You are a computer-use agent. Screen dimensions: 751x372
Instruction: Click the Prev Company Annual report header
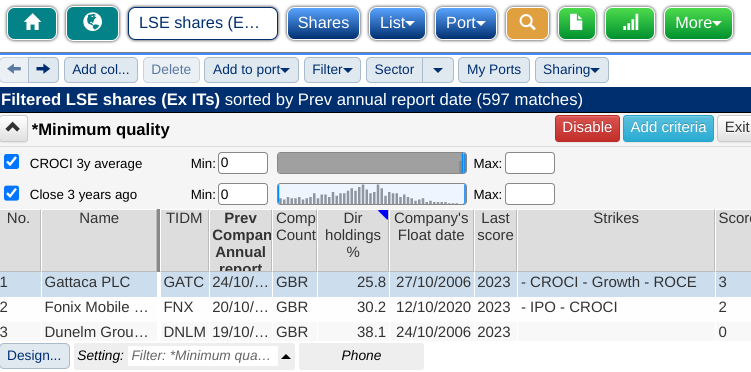[x=241, y=240]
